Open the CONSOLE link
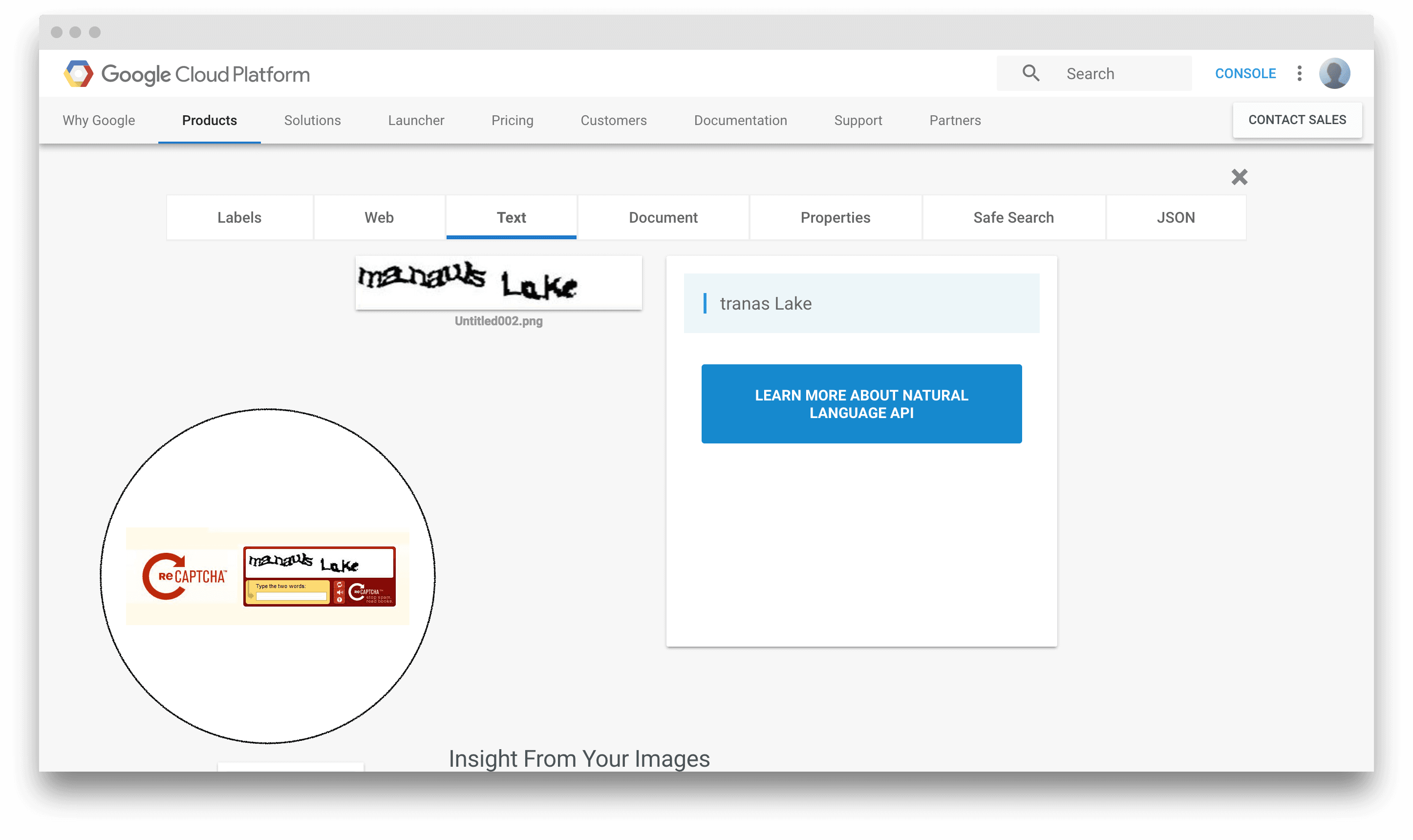The width and height of the screenshot is (1413, 840). point(1245,74)
